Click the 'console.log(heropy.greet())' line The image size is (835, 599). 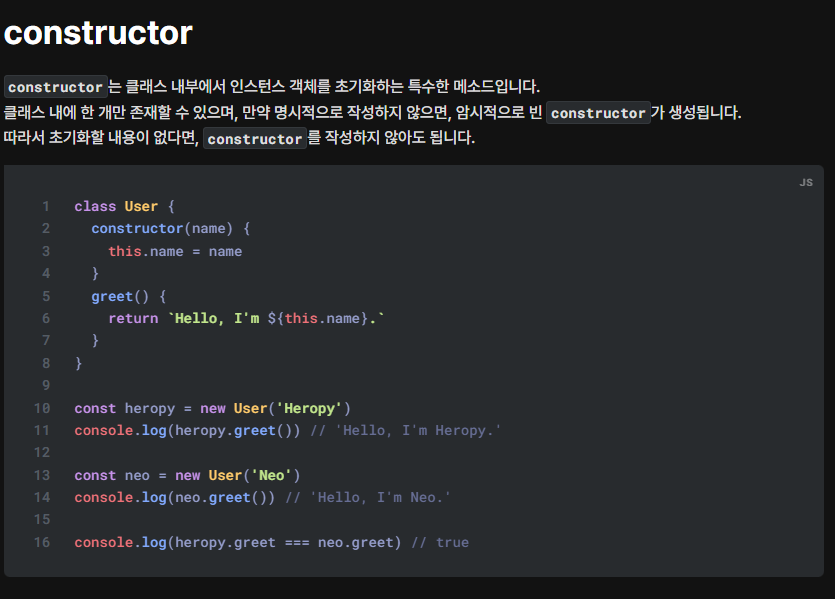[288, 431]
